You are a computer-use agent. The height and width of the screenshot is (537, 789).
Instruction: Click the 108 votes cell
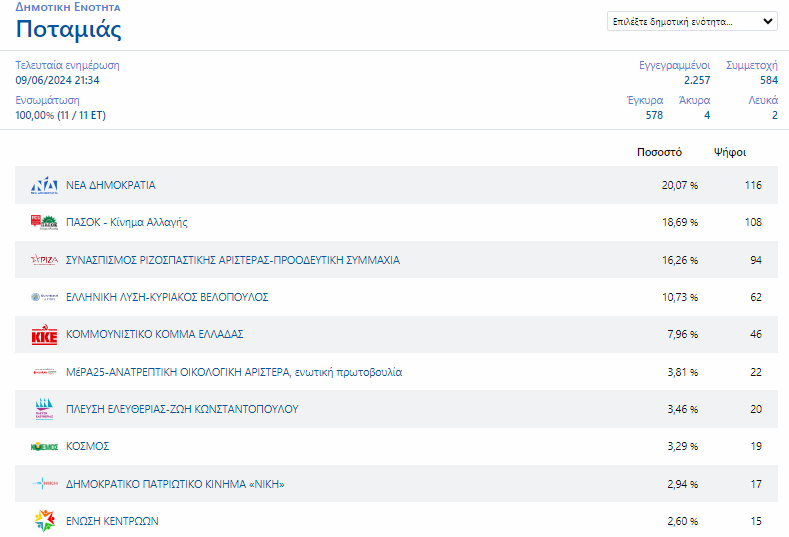pyautogui.click(x=753, y=222)
